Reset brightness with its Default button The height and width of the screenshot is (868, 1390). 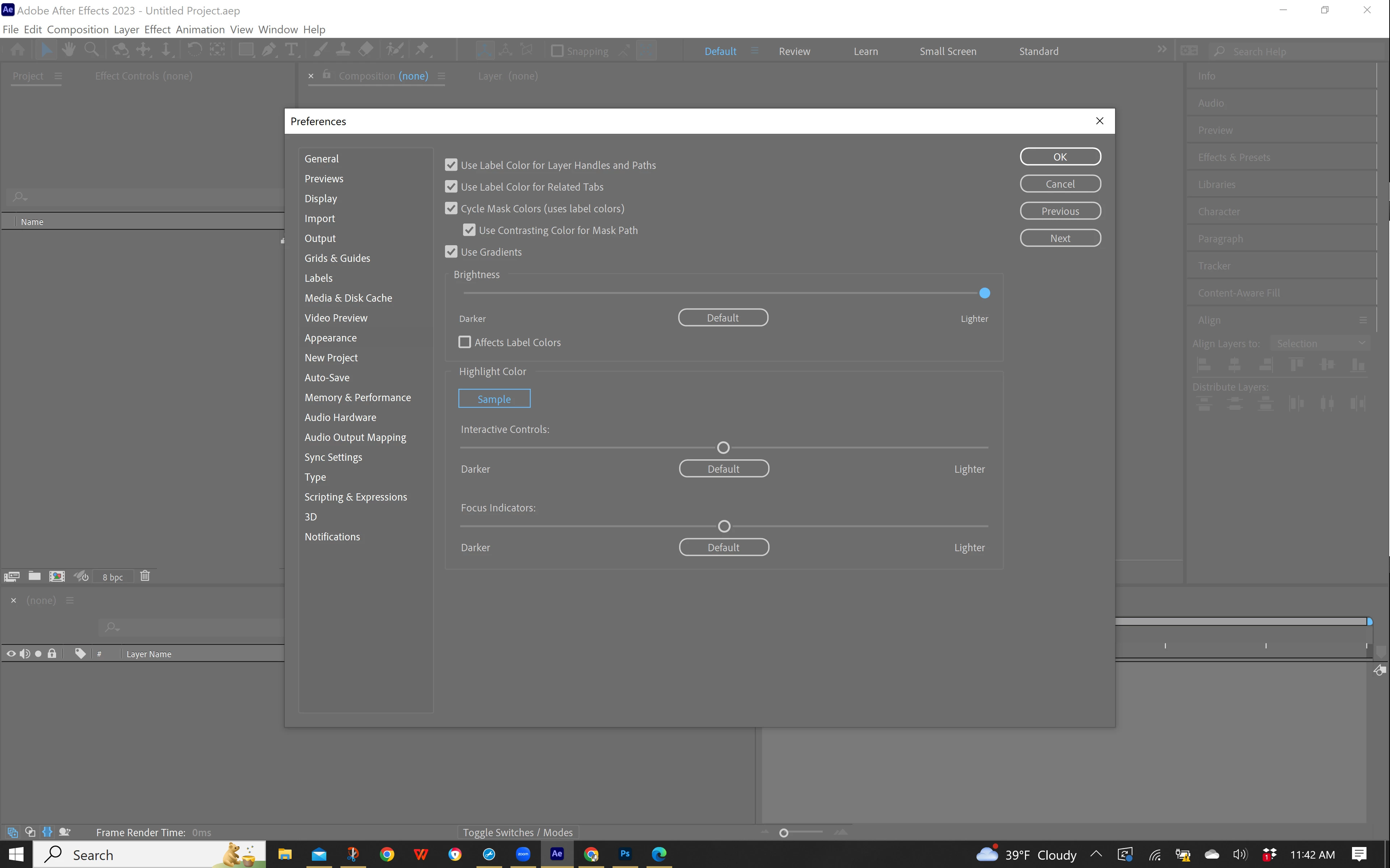722,318
